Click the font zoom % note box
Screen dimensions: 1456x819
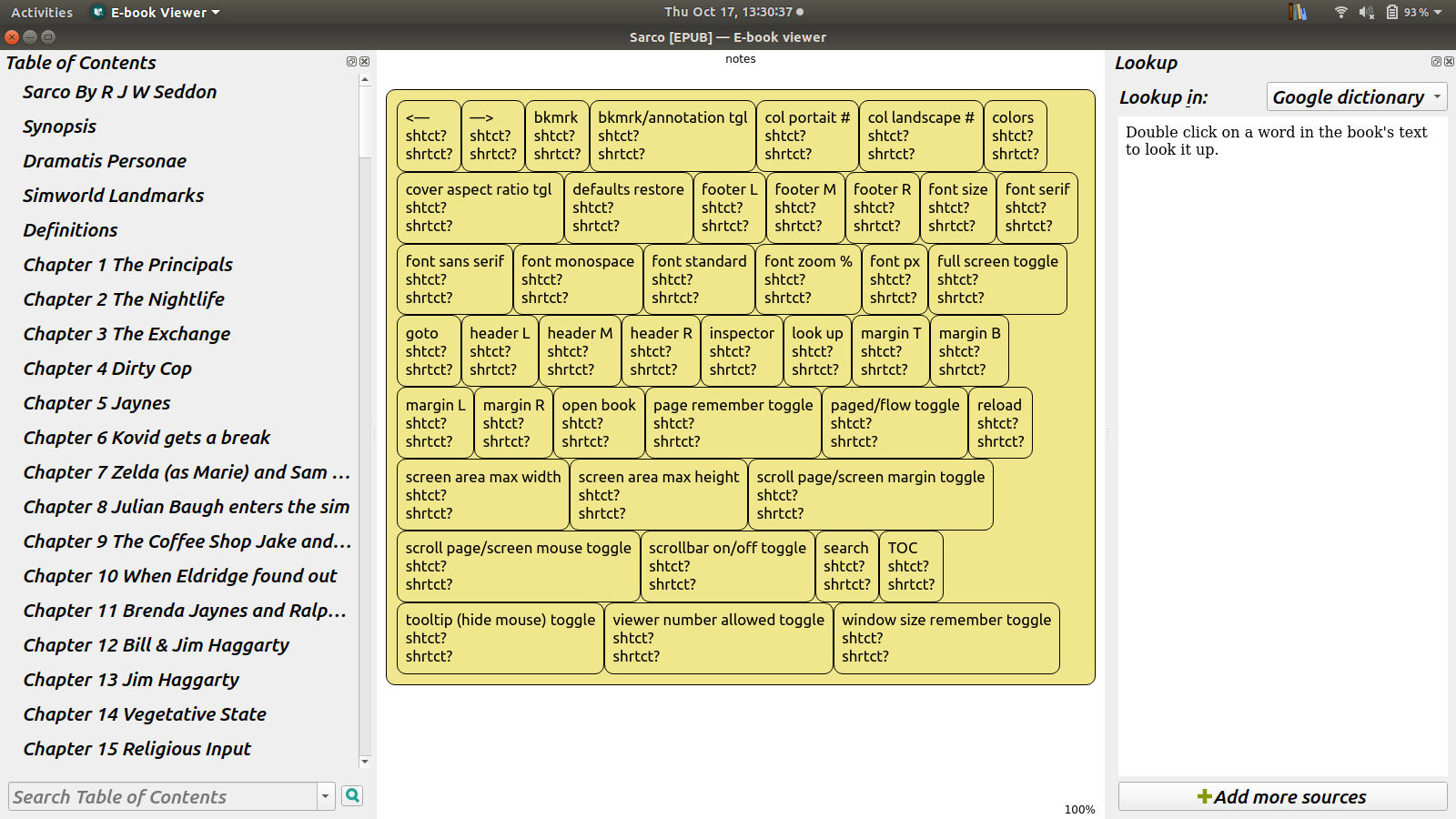coord(808,279)
